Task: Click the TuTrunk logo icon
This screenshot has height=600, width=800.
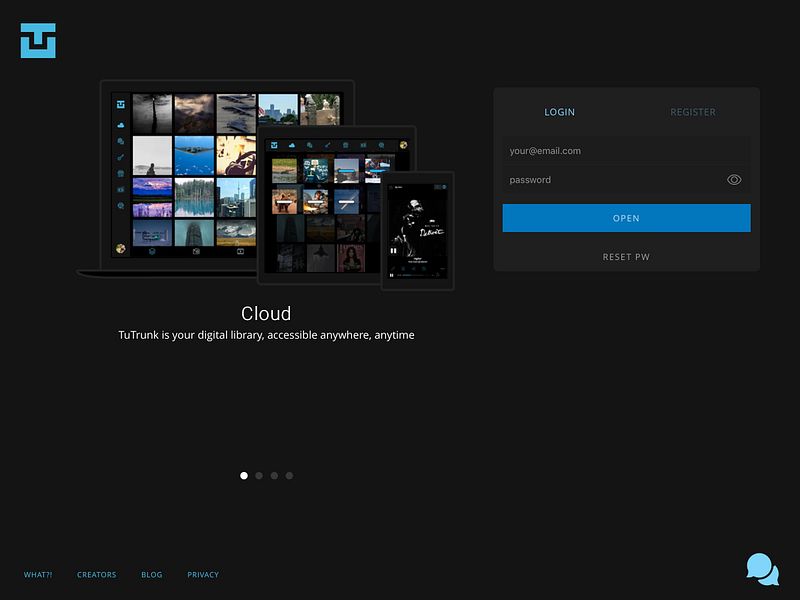Action: (38, 41)
